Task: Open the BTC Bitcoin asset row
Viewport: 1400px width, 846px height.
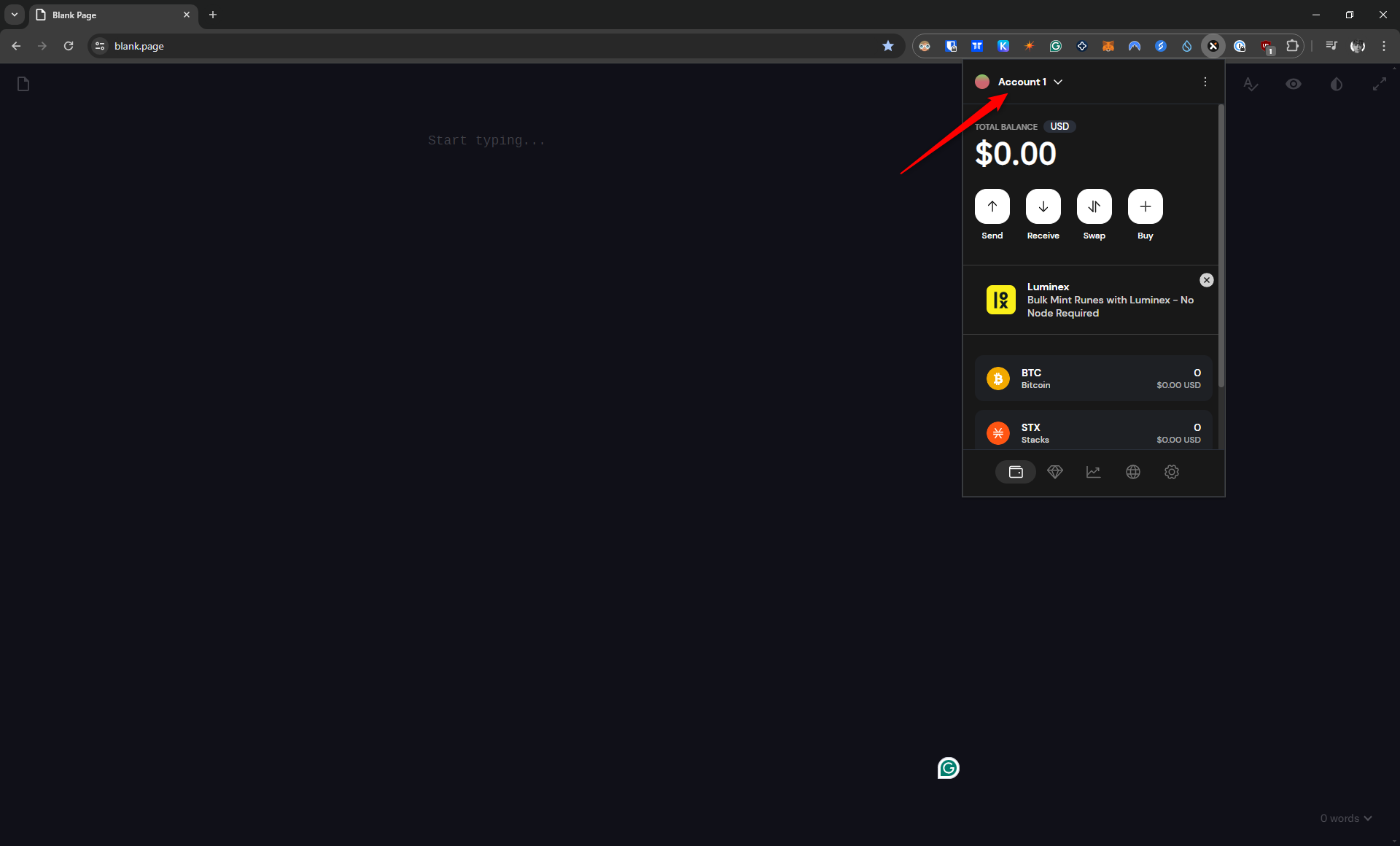Action: click(1092, 379)
